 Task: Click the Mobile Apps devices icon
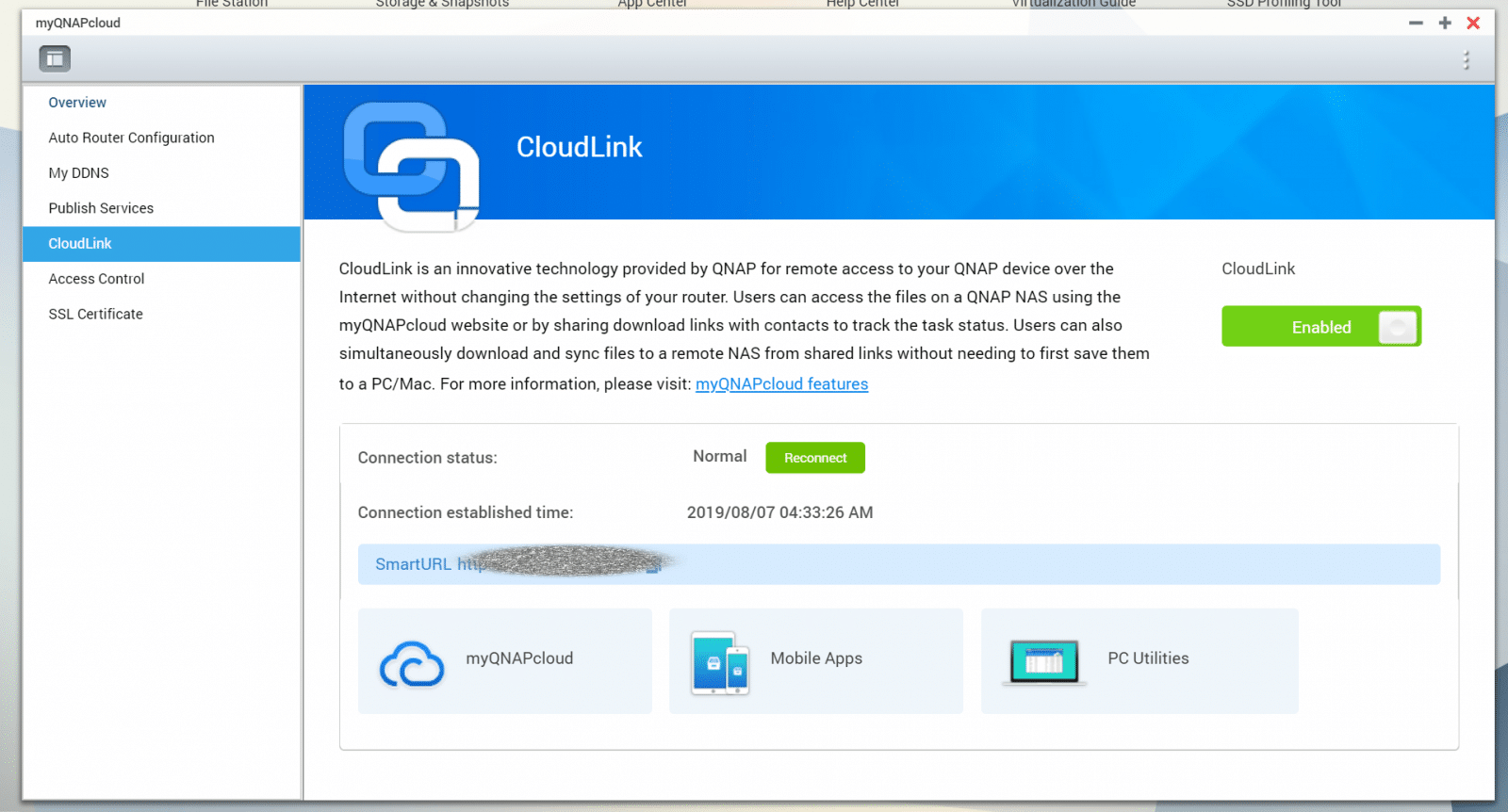[720, 663]
